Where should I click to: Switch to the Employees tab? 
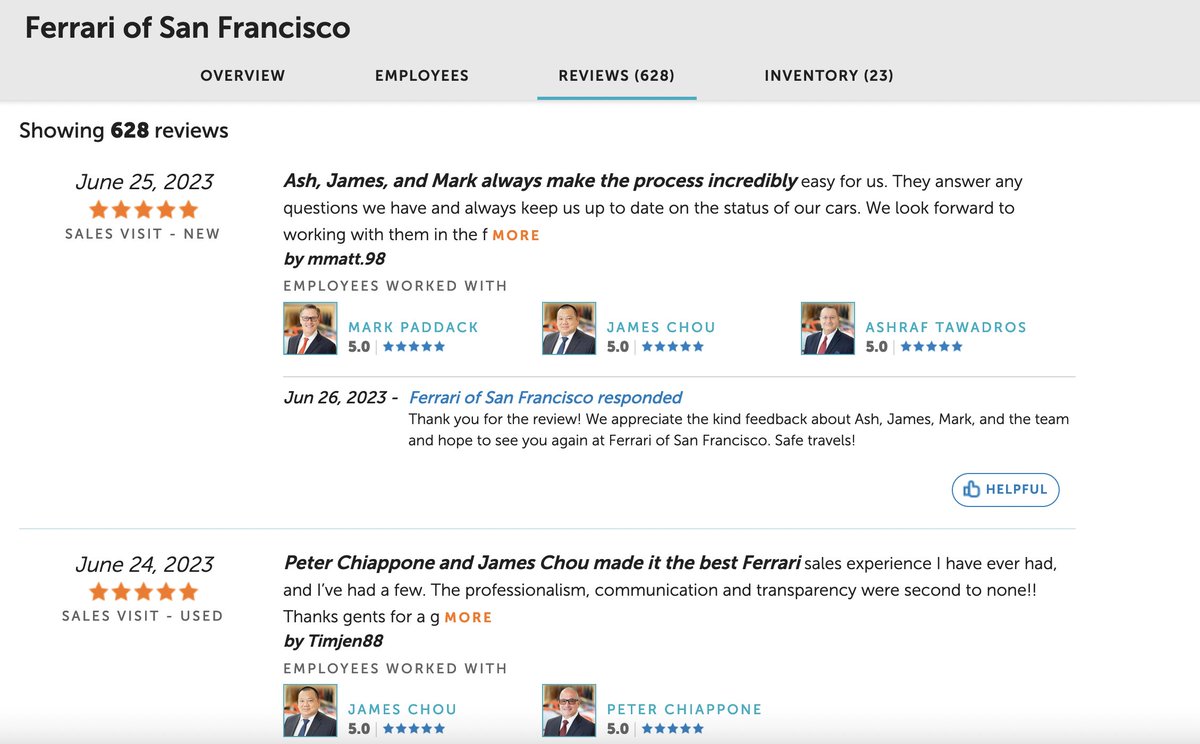coord(422,76)
